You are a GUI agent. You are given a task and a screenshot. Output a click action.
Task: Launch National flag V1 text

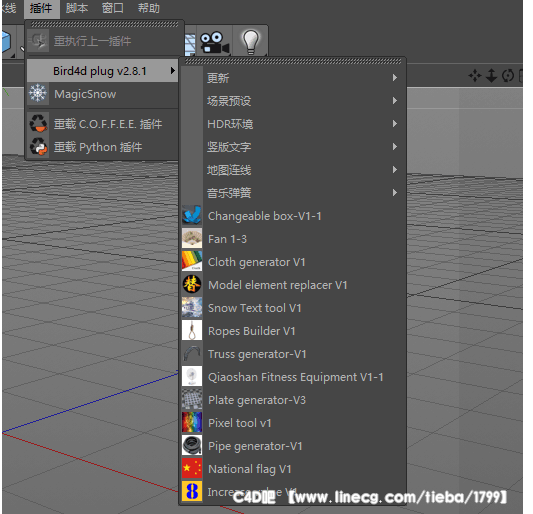point(250,469)
